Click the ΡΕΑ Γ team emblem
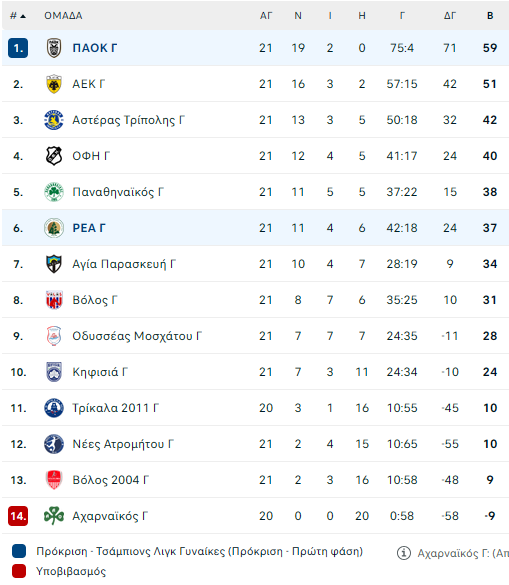 54,228
